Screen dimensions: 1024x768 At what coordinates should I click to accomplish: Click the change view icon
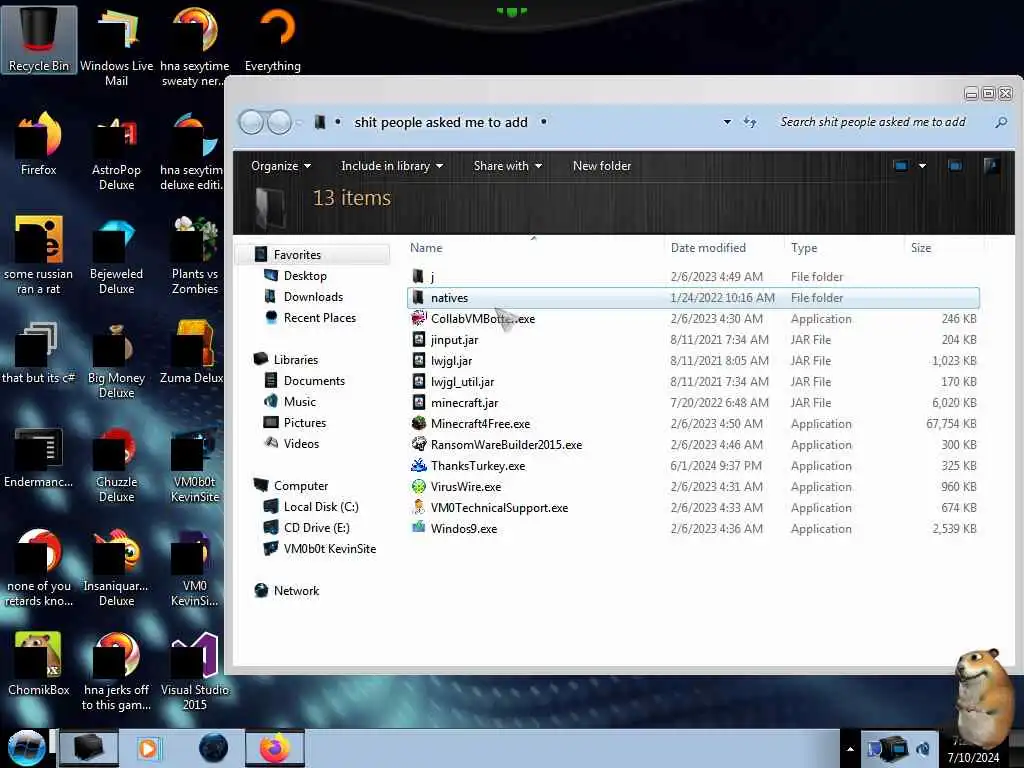(x=901, y=166)
